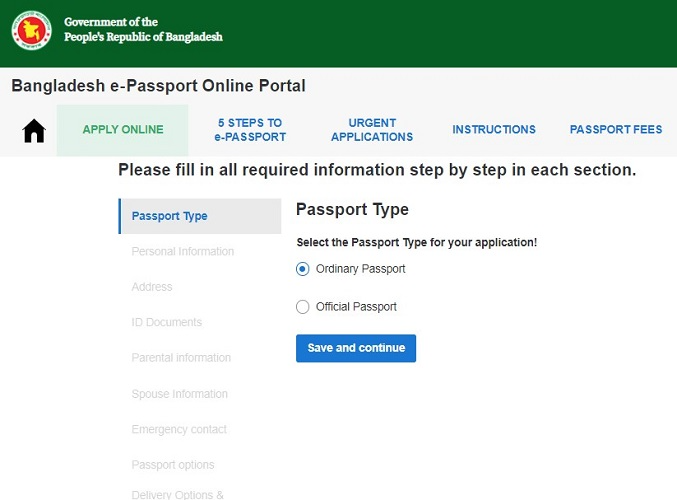
Task: Open Parental information section
Action: (181, 358)
